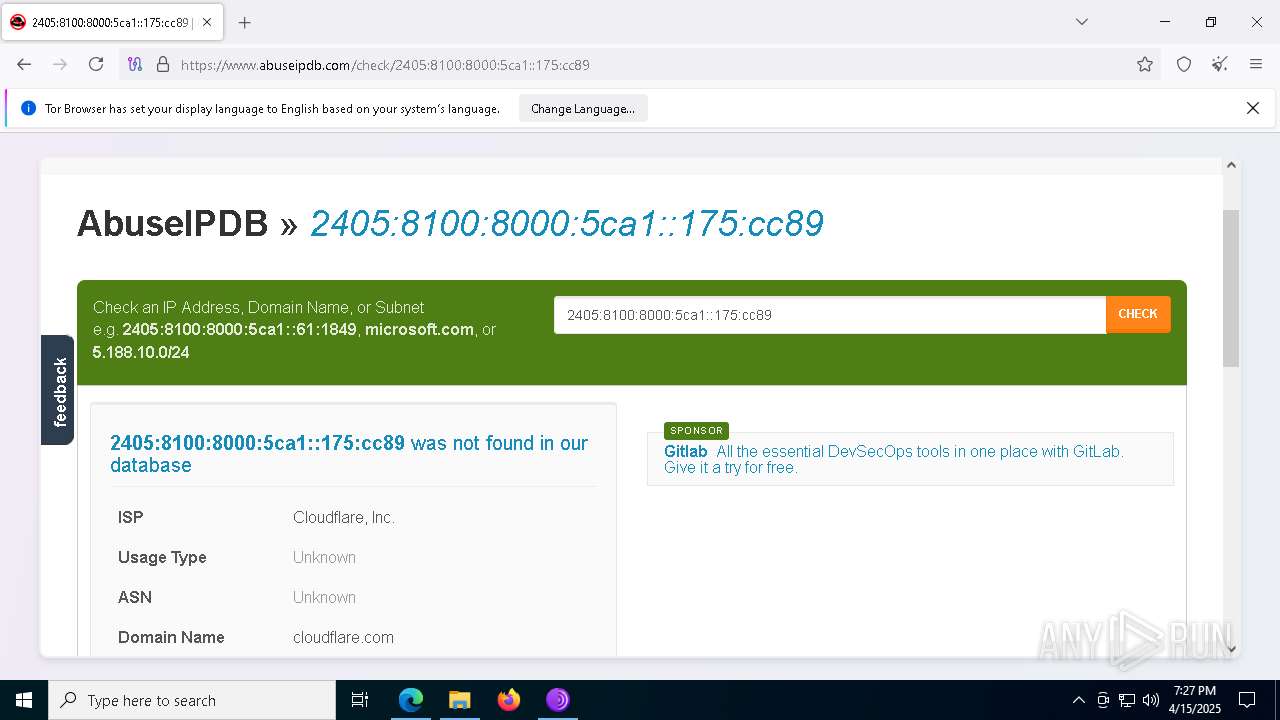
Task: Click the orange CHECK button
Action: click(x=1138, y=315)
